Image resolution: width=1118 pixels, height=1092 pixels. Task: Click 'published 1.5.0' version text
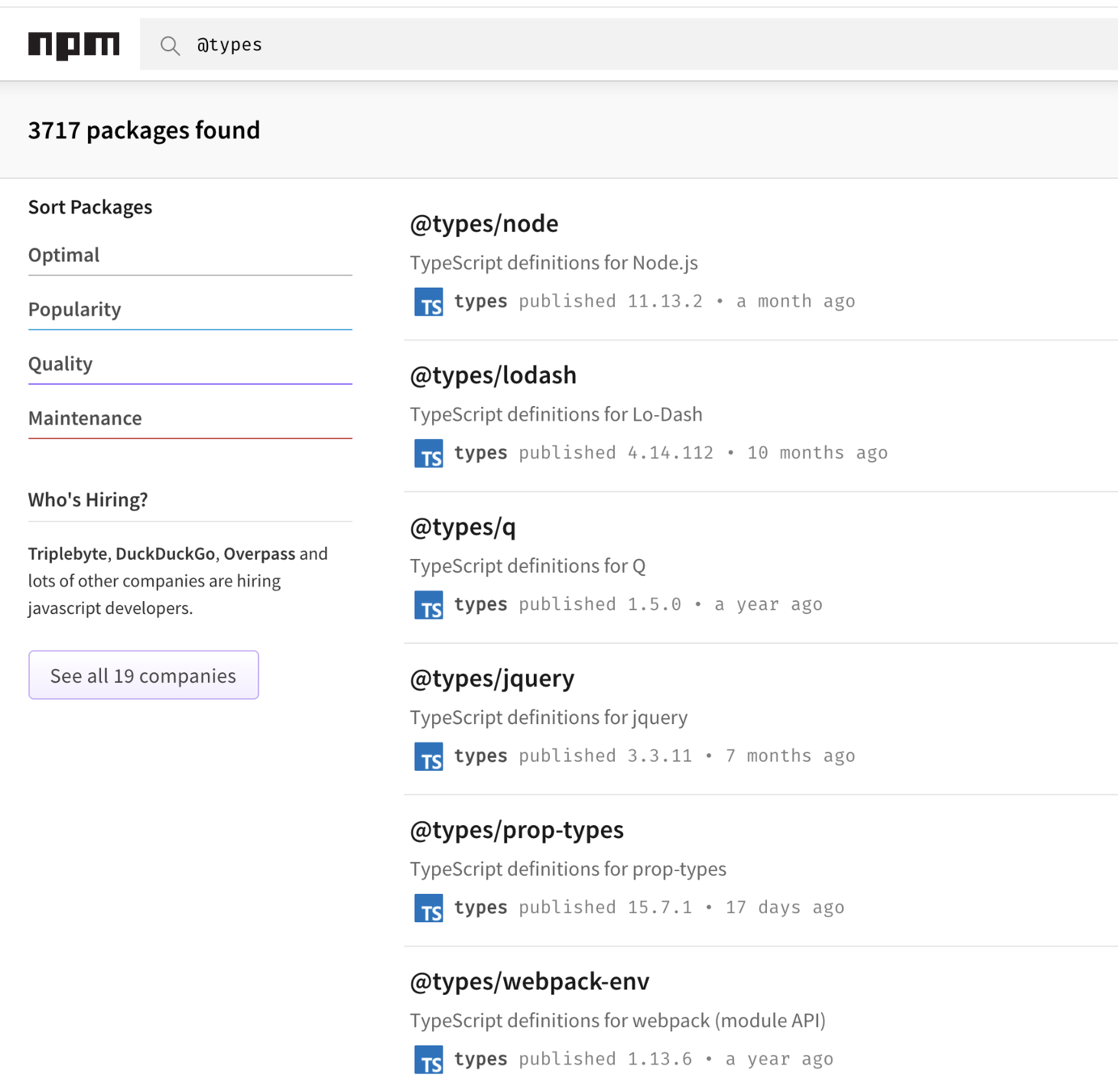[x=600, y=605]
